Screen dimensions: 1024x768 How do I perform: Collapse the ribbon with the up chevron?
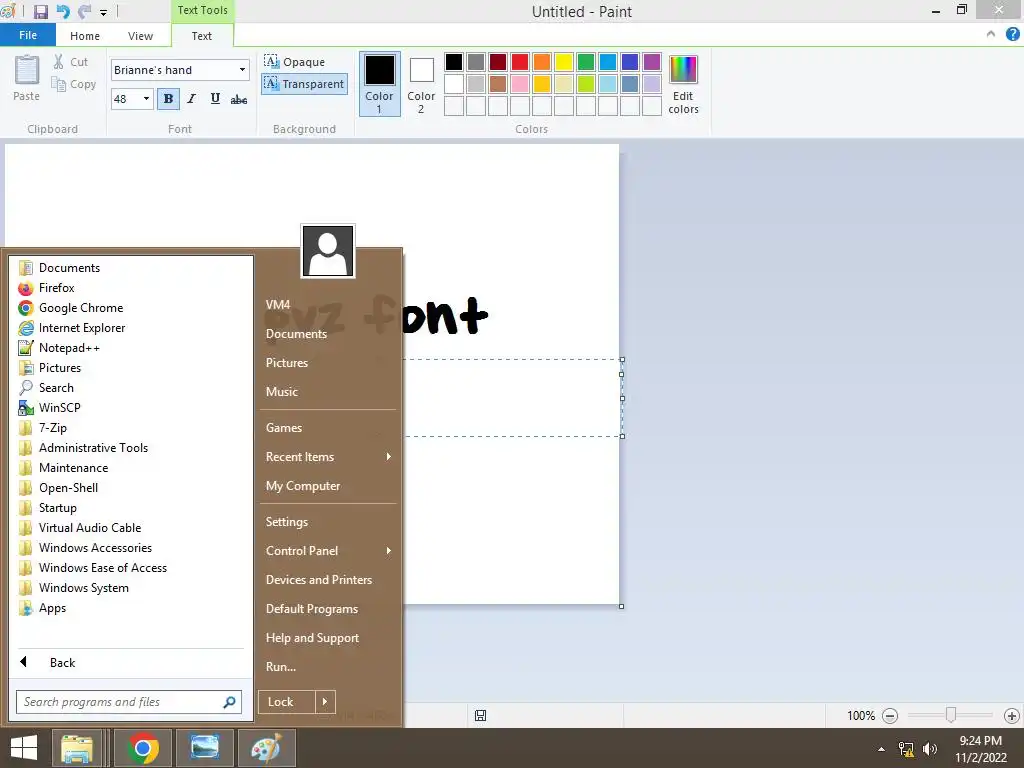(x=991, y=35)
